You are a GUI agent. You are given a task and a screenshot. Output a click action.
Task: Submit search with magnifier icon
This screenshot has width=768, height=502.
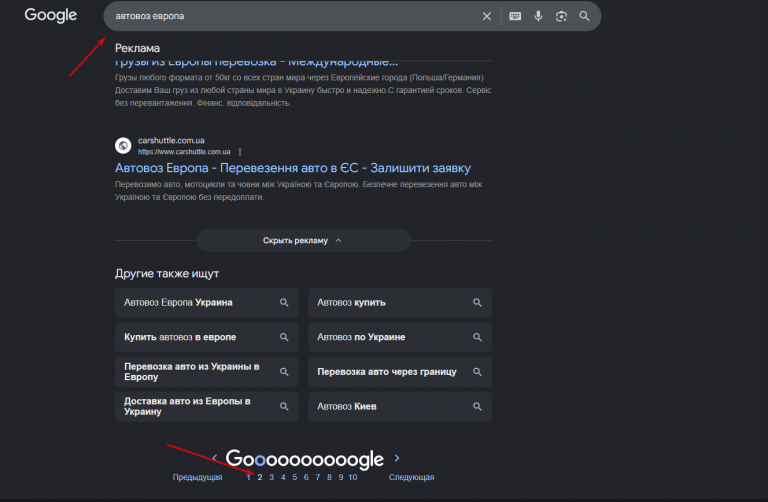pyautogui.click(x=584, y=16)
